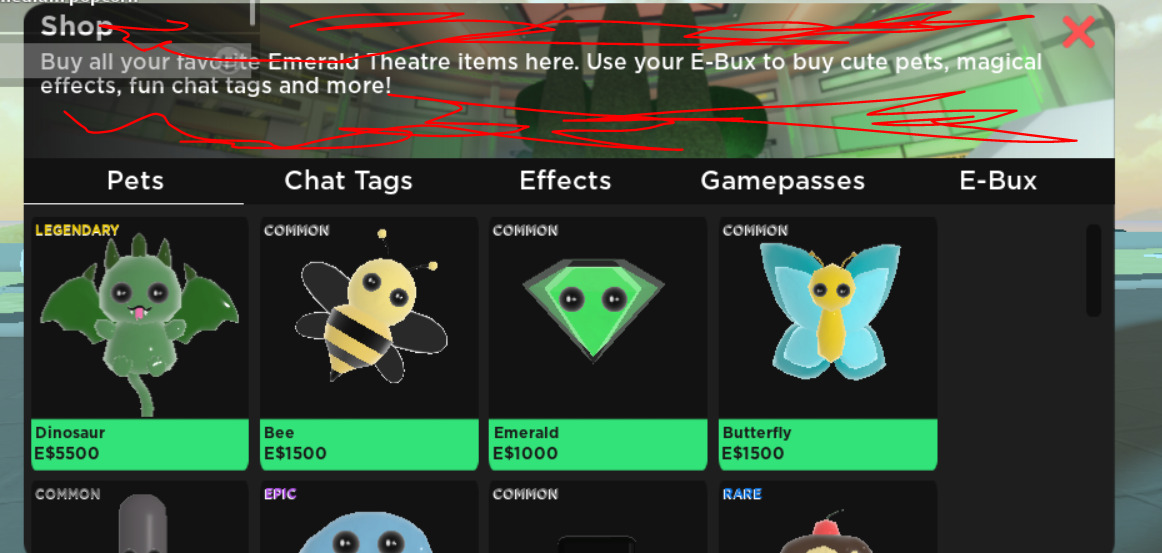Open the Chat Tags tab
Screen dimensions: 1162x553
348,181
